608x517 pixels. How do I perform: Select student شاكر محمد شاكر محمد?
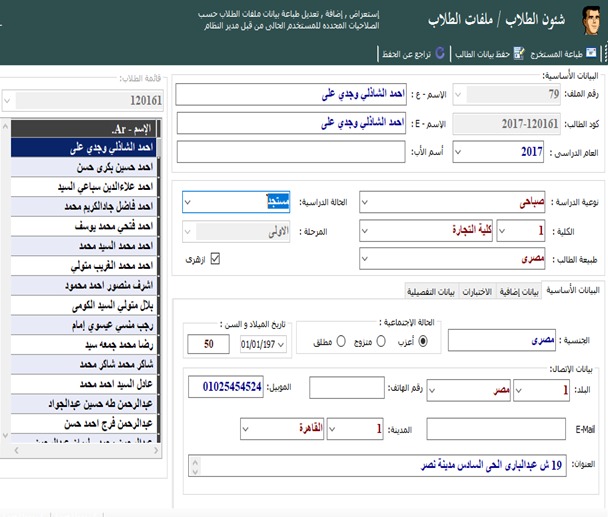[x=84, y=364]
